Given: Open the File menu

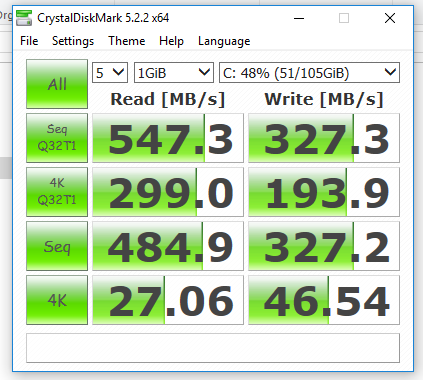Looking at the screenshot, I should [x=29, y=41].
